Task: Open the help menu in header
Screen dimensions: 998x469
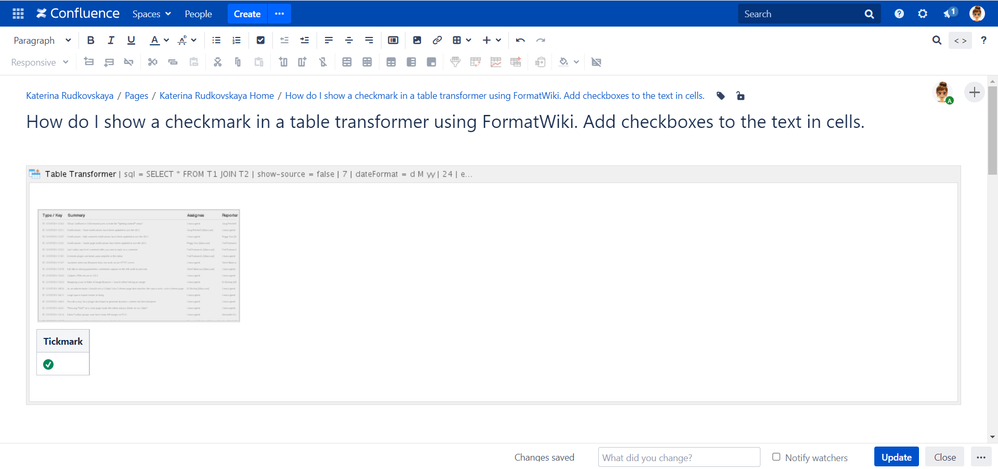Action: click(899, 13)
